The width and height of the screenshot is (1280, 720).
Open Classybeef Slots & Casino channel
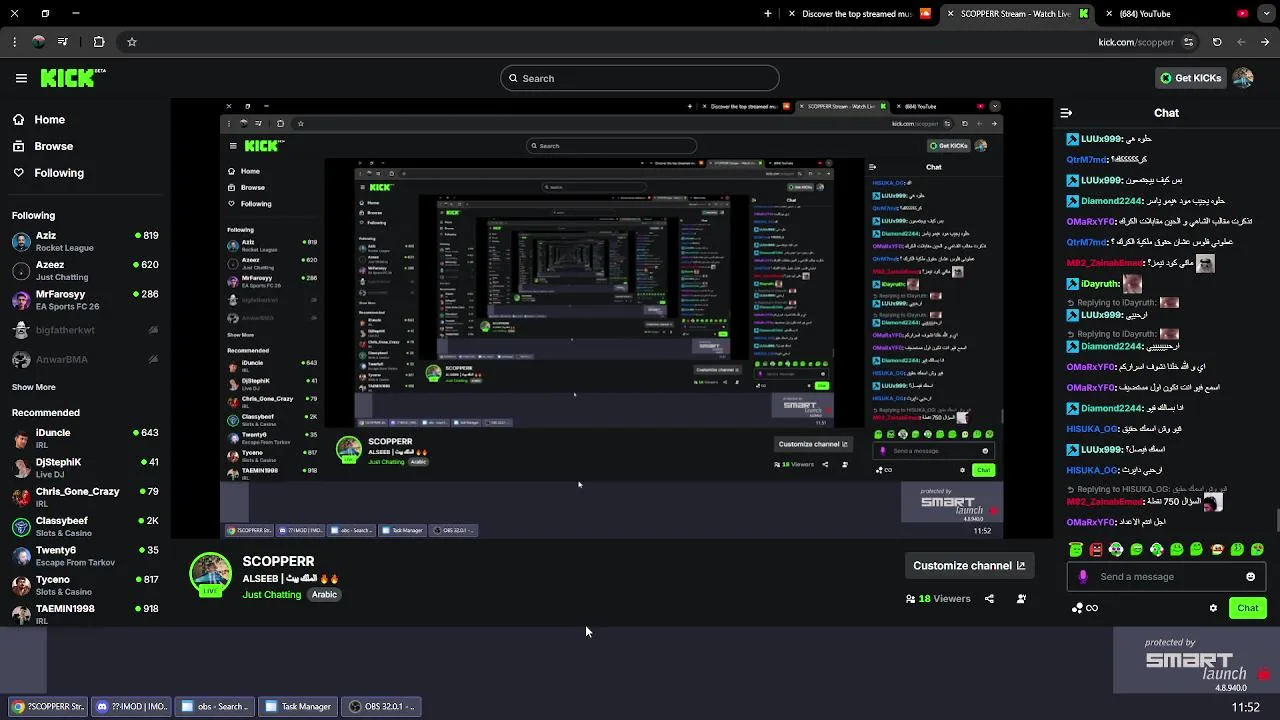tap(85, 526)
